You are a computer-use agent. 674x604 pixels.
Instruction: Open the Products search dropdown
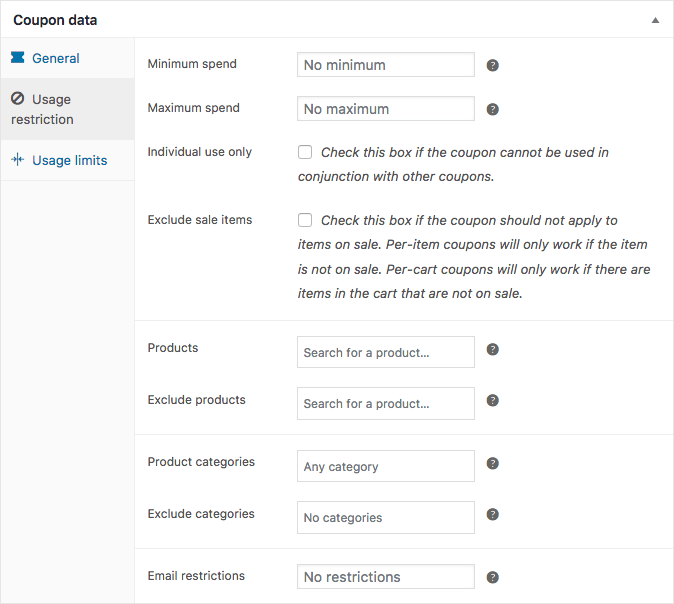pyautogui.click(x=385, y=352)
